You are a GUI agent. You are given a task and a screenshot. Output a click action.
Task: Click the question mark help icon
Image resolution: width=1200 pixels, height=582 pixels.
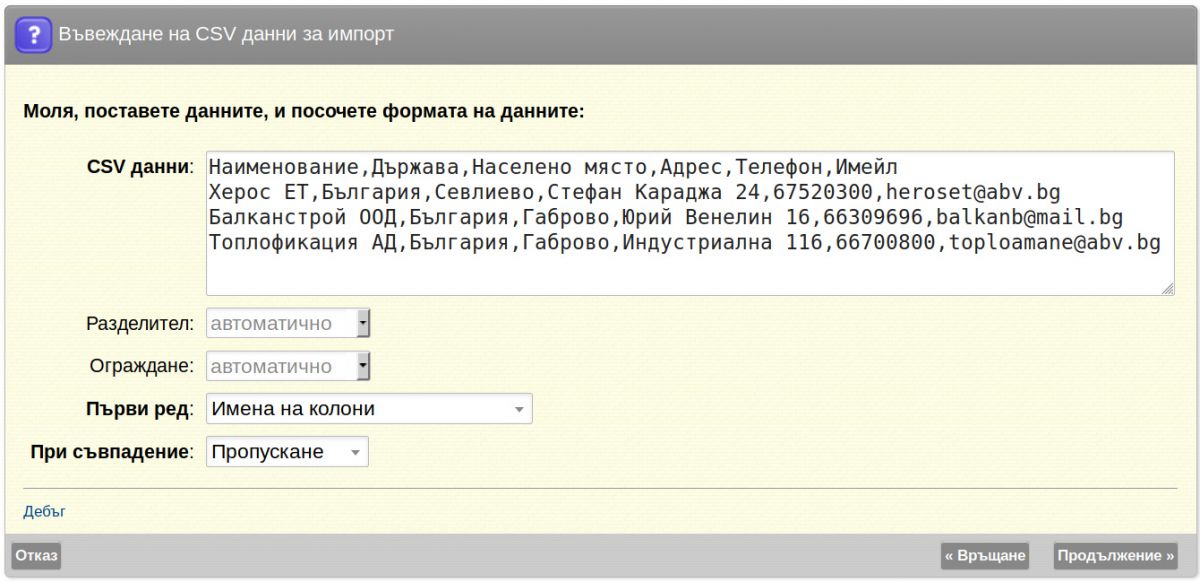click(x=33, y=35)
